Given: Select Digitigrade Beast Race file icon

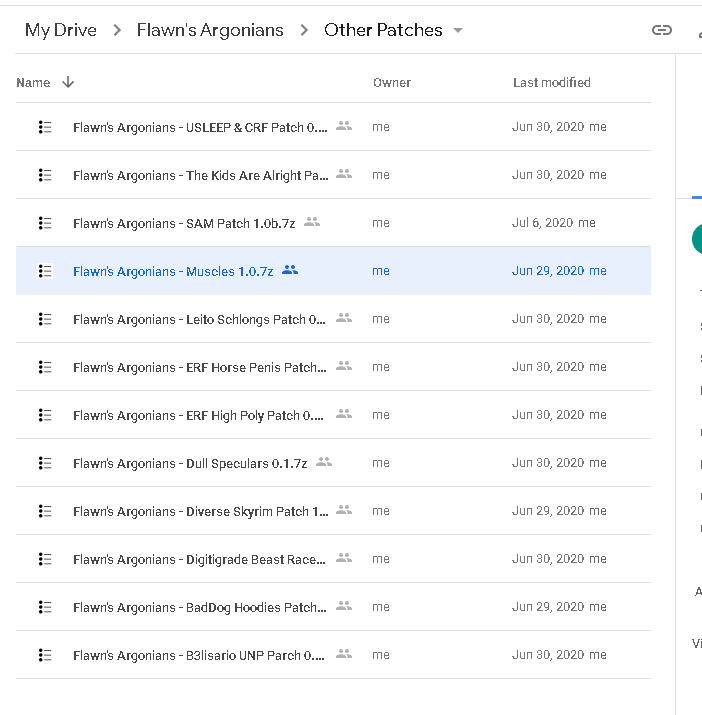Looking at the screenshot, I should coord(45,559).
